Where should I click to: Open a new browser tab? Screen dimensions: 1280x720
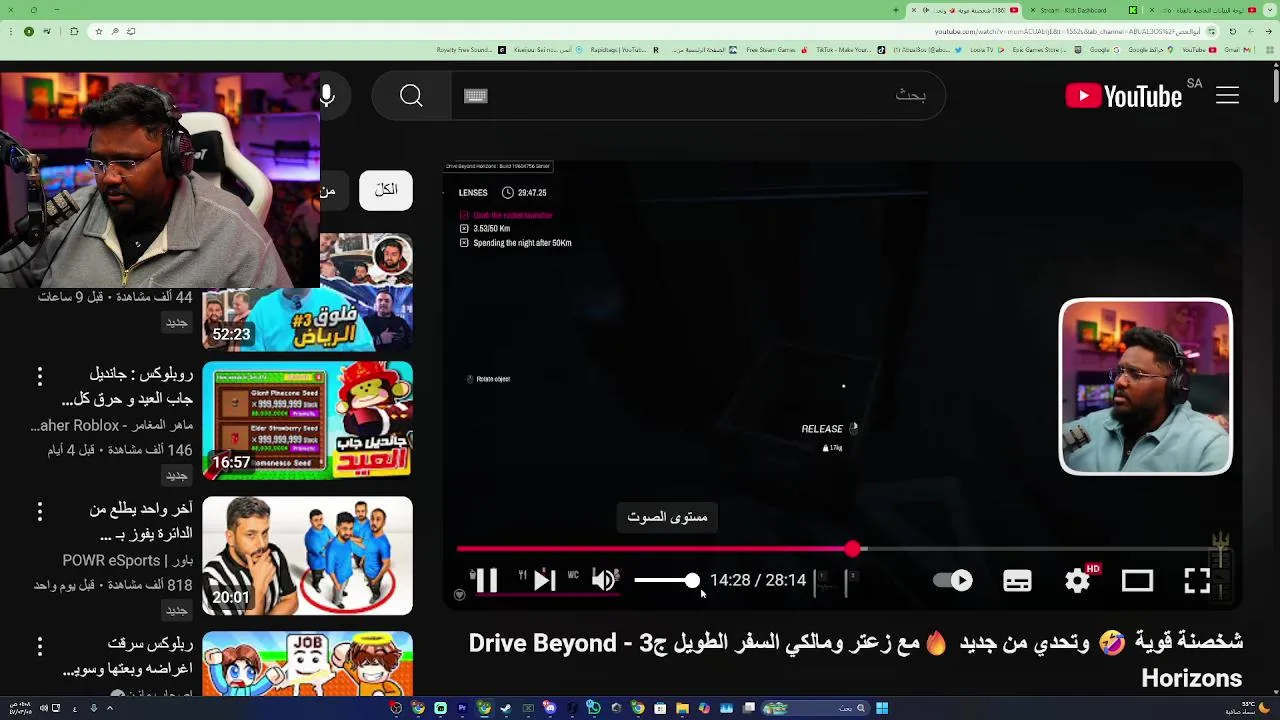pyautogui.click(x=895, y=10)
